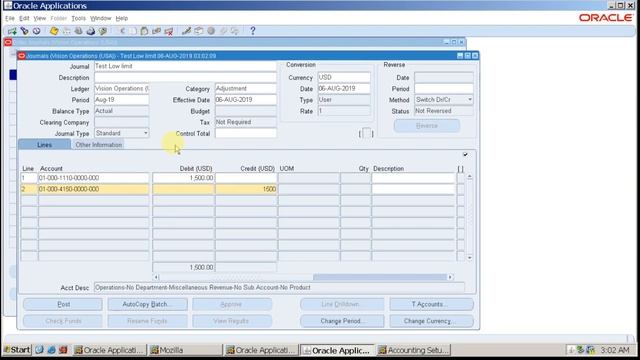
Task: Click the AutoCopy Batch button
Action: 147,304
